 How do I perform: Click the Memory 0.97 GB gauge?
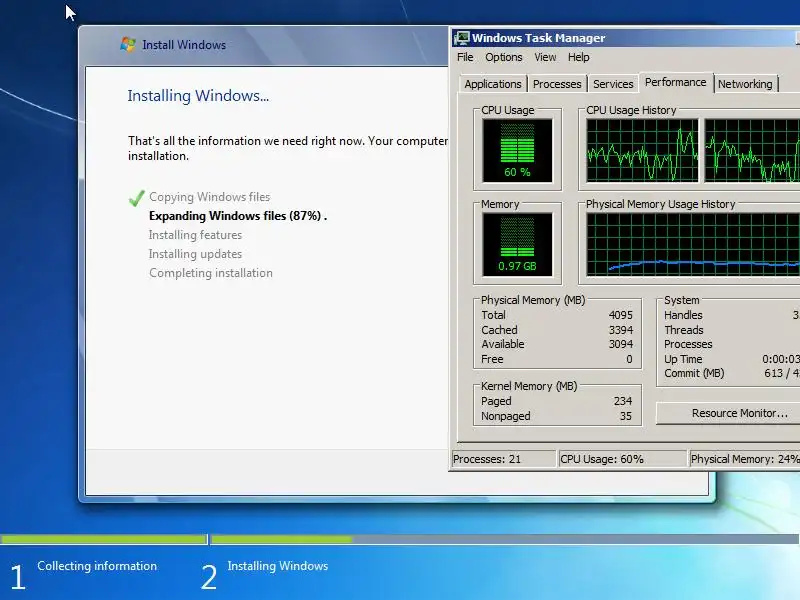pyautogui.click(x=517, y=244)
